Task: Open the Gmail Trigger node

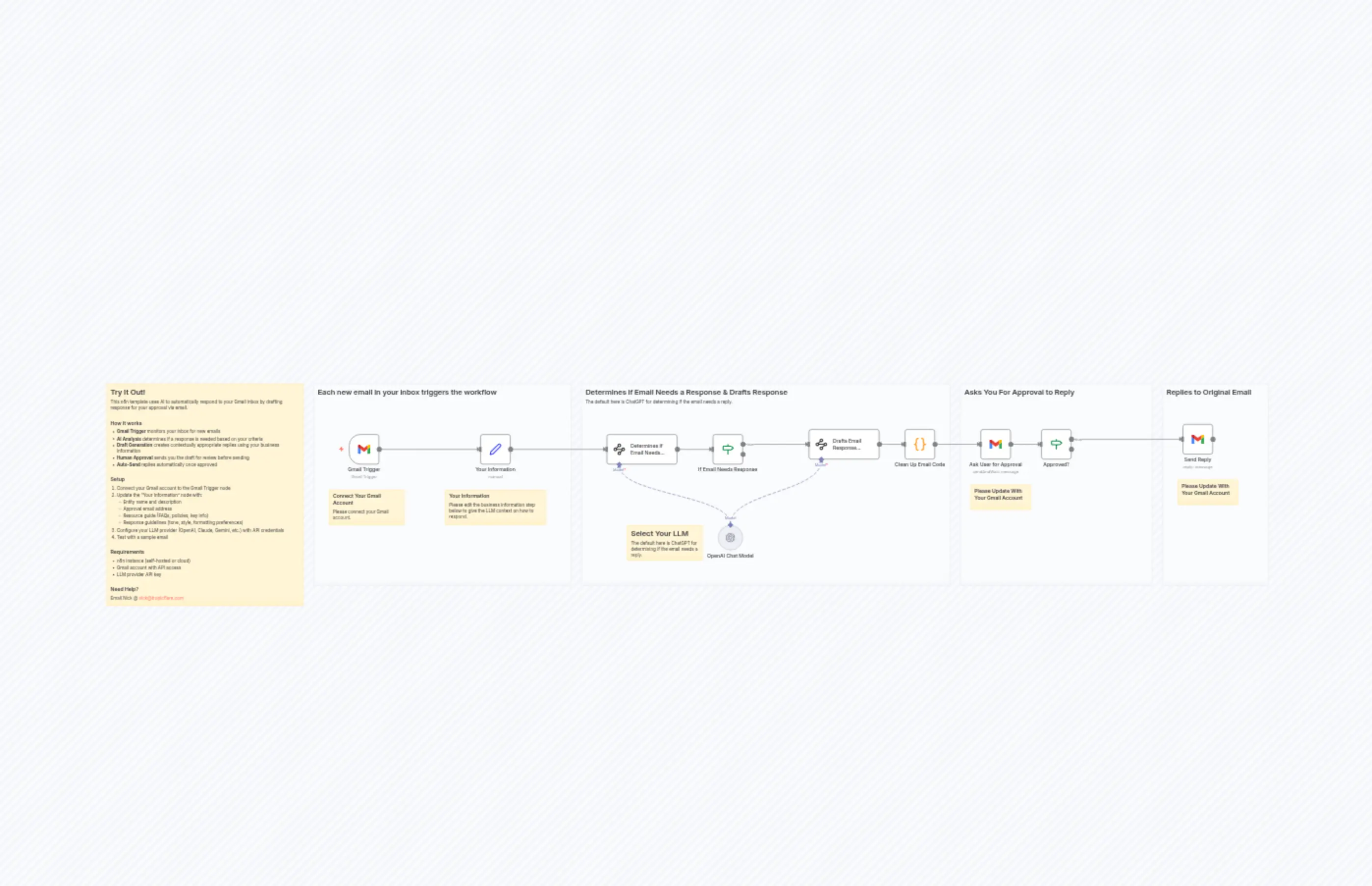Action: click(x=364, y=449)
